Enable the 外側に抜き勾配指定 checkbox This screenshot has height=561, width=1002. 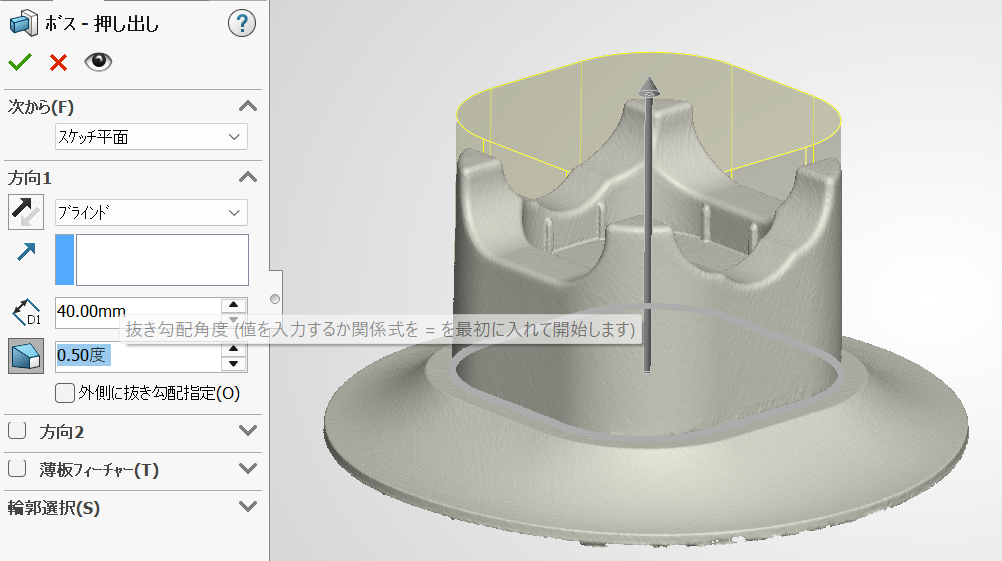click(65, 393)
